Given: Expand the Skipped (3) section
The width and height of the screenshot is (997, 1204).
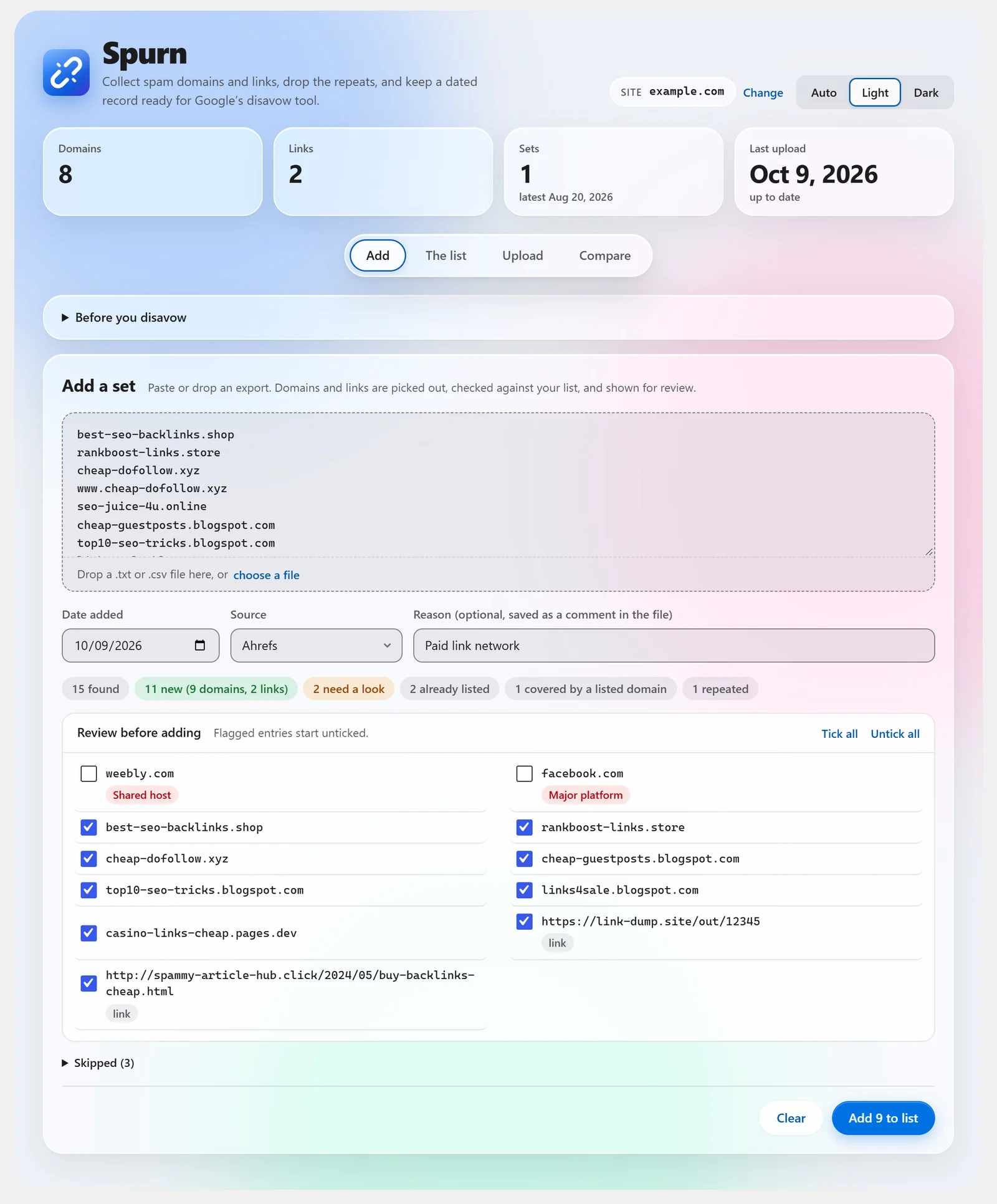Looking at the screenshot, I should [x=98, y=1063].
